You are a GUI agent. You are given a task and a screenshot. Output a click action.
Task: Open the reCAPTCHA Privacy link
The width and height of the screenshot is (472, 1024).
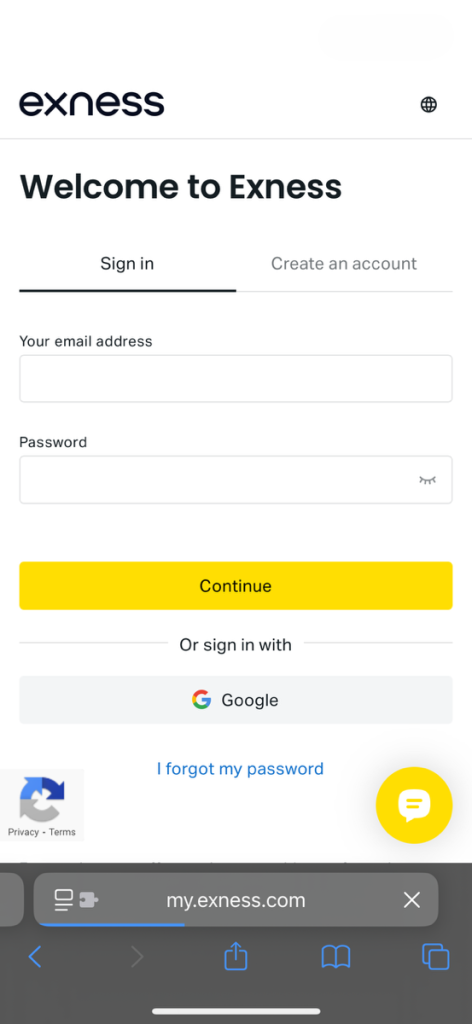23,832
